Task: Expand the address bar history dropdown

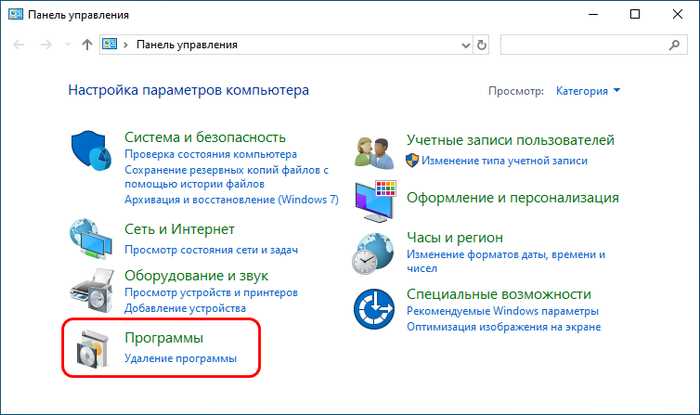Action: (x=466, y=45)
